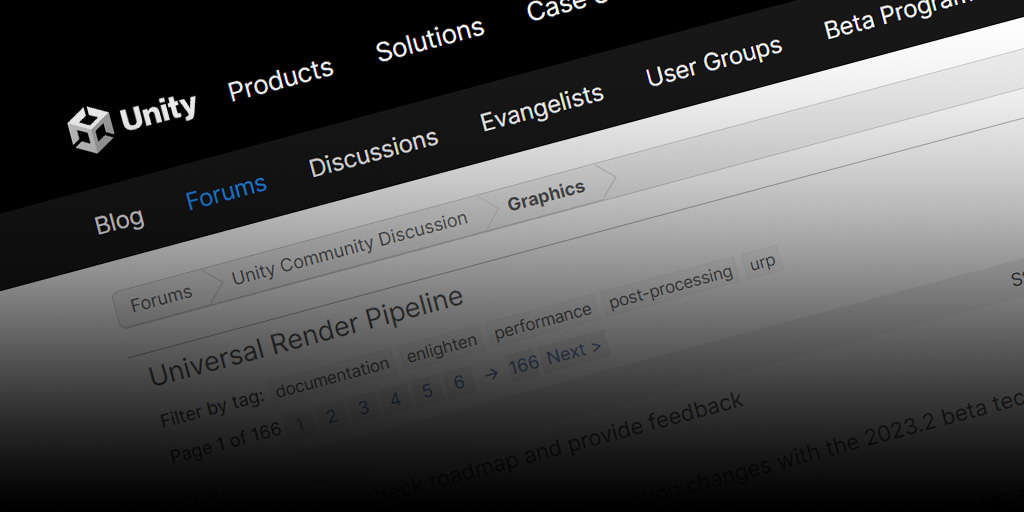Select the Forums tab

click(226, 191)
